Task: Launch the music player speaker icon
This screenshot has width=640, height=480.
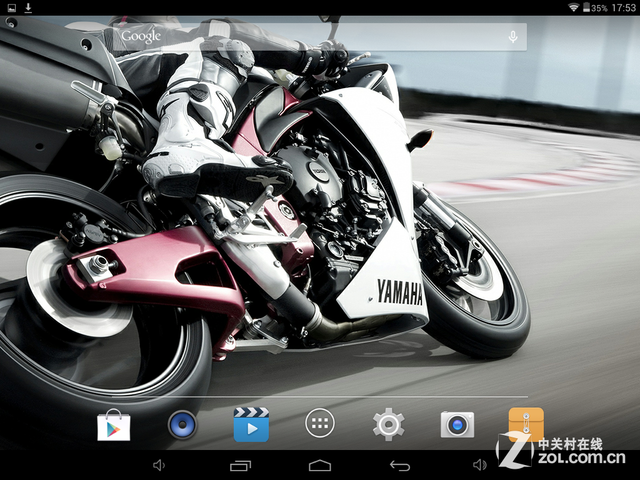Action: (182, 424)
